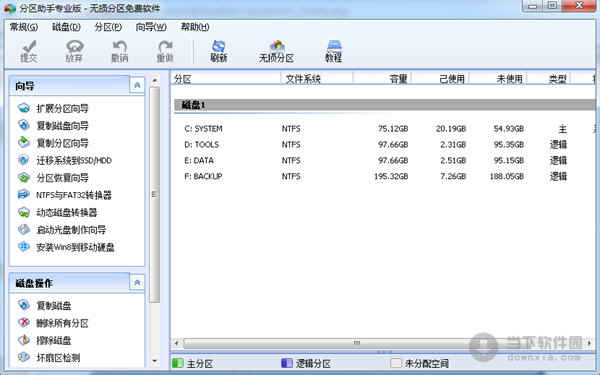Open the 向导(W) menu
The image size is (600, 375).
point(151,27)
